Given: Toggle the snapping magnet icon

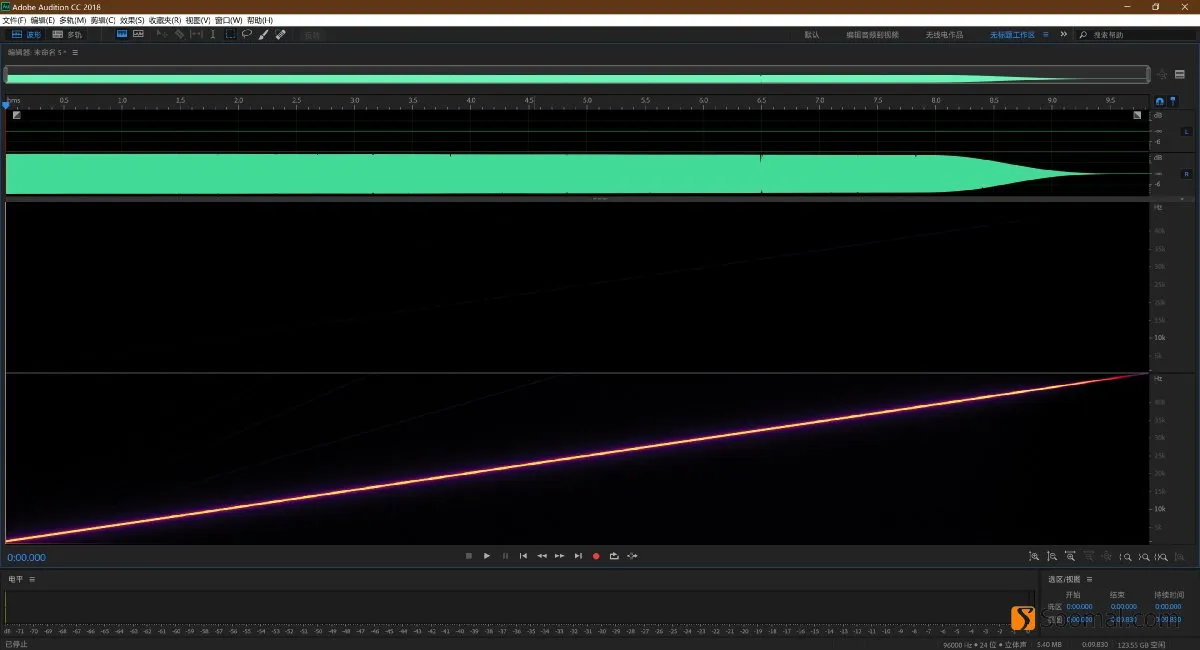Looking at the screenshot, I should 1160,101.
